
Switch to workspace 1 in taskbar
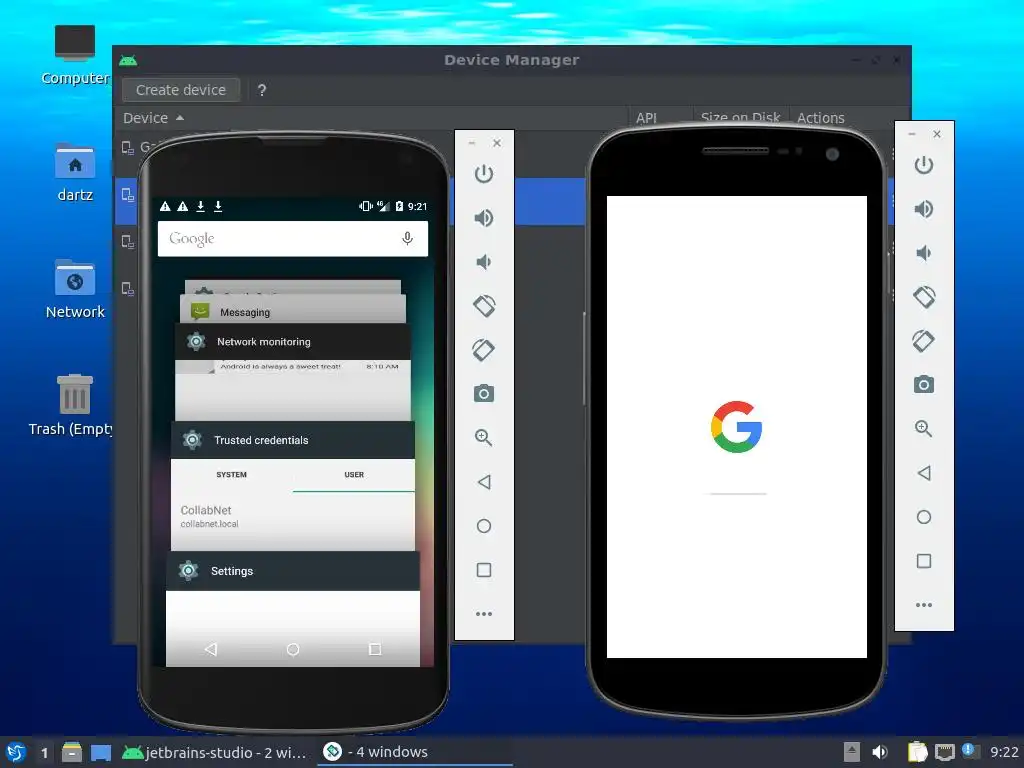pyautogui.click(x=44, y=752)
